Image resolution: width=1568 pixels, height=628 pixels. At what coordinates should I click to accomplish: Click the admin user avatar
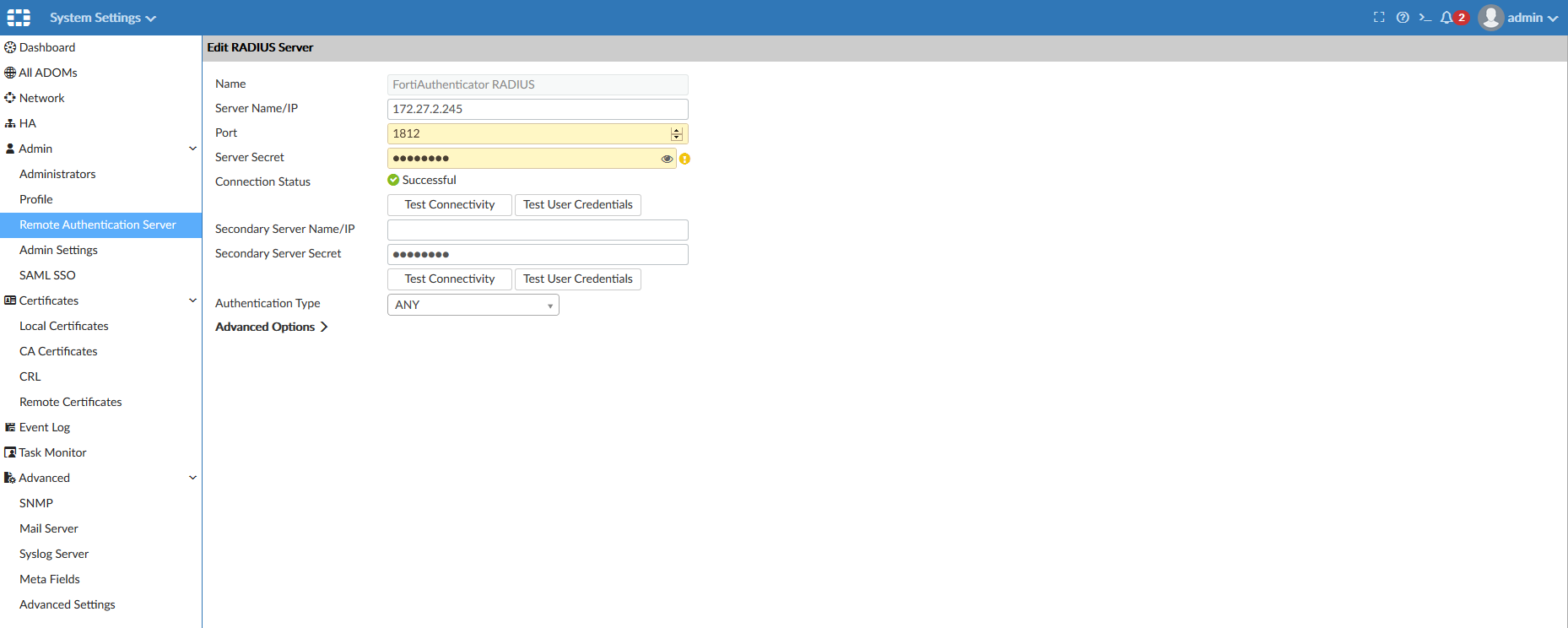[x=1491, y=18]
